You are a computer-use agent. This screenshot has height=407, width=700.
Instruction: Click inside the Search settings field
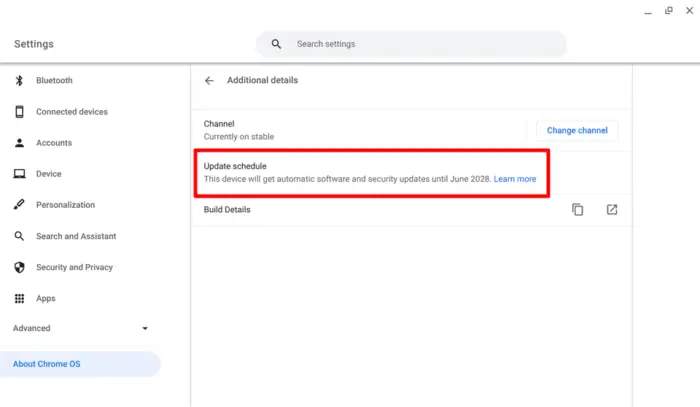(411, 44)
